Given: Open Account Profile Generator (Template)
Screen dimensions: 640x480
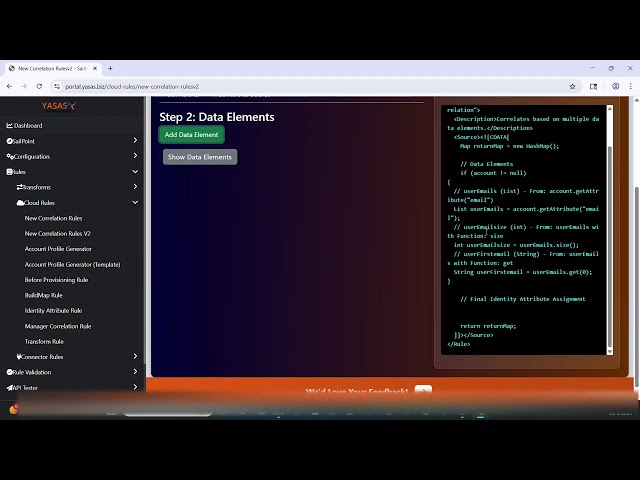Looking at the screenshot, I should point(73,264).
